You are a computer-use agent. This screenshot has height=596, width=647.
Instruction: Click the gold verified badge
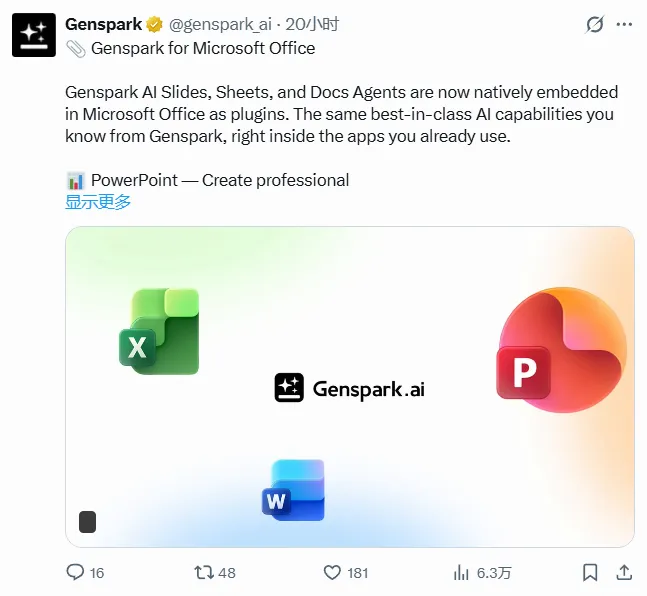pos(156,24)
